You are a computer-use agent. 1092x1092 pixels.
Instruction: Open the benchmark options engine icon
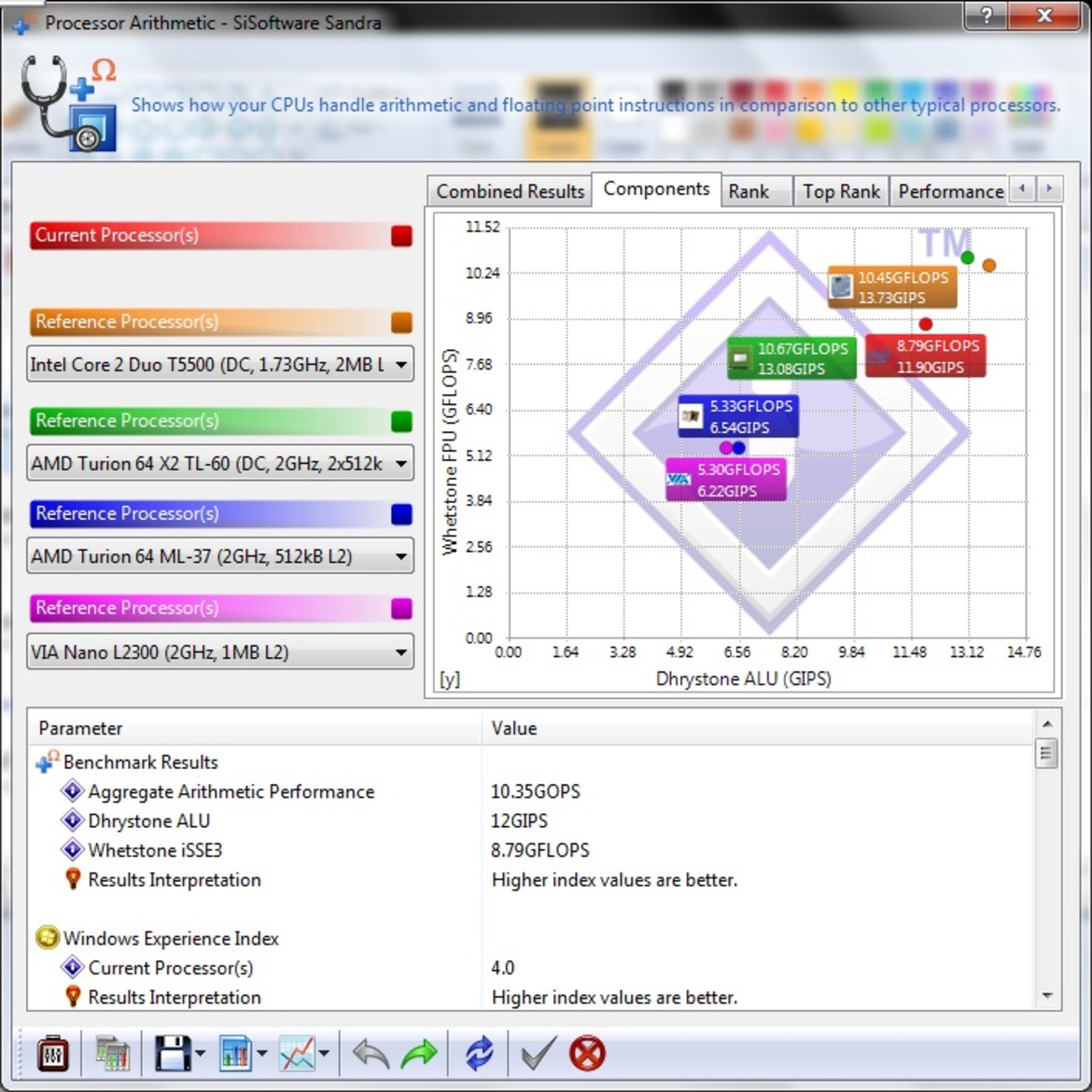point(53,1053)
